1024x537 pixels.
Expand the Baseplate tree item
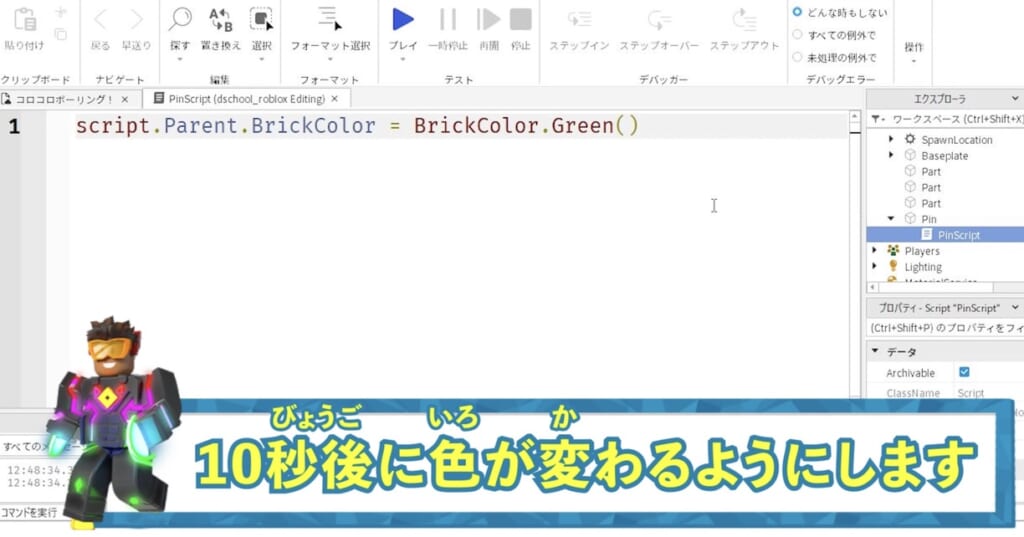point(891,155)
